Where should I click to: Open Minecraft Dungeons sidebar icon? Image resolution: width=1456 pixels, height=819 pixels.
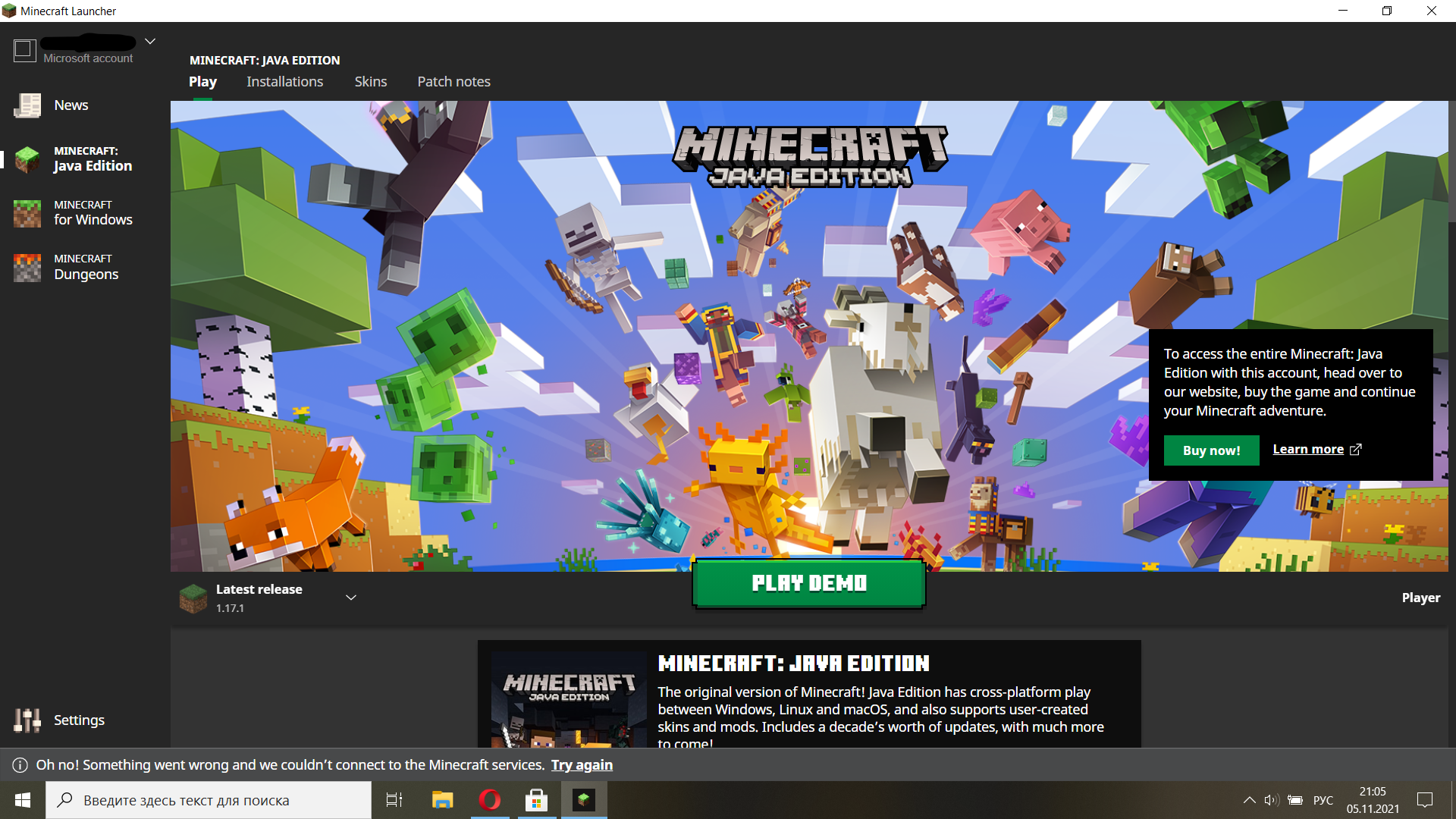click(x=27, y=267)
